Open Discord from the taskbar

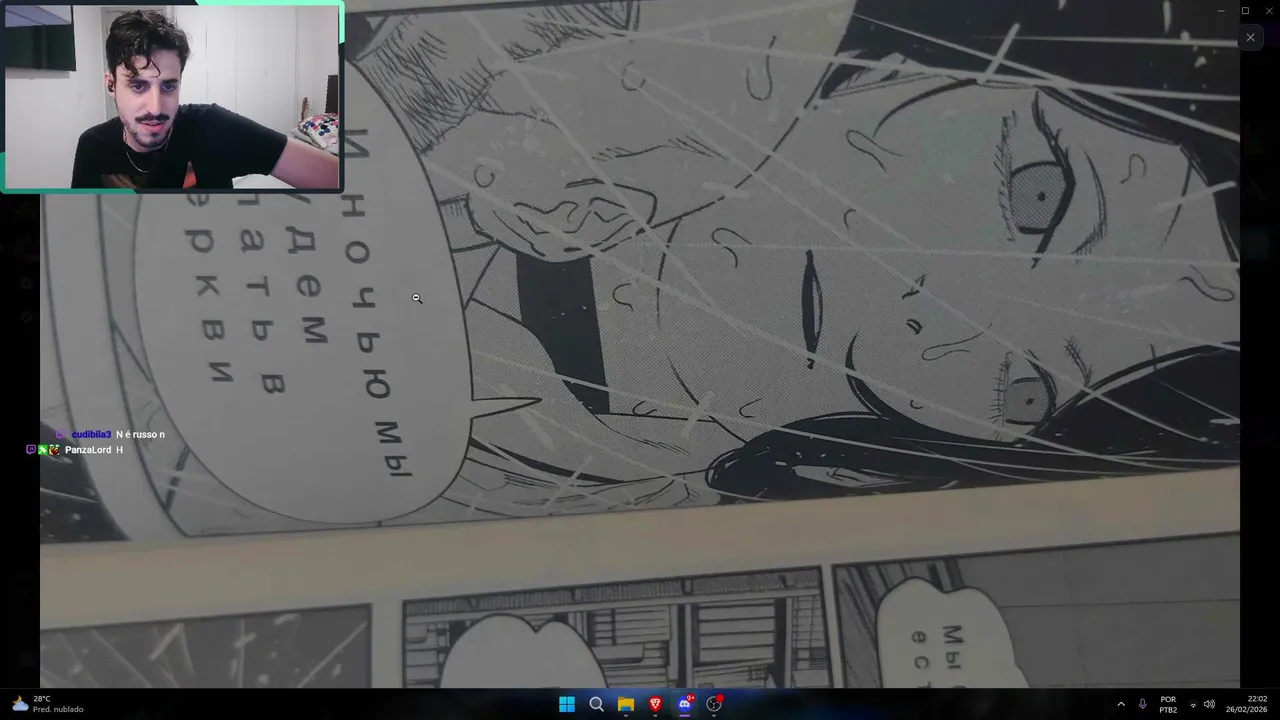(685, 704)
